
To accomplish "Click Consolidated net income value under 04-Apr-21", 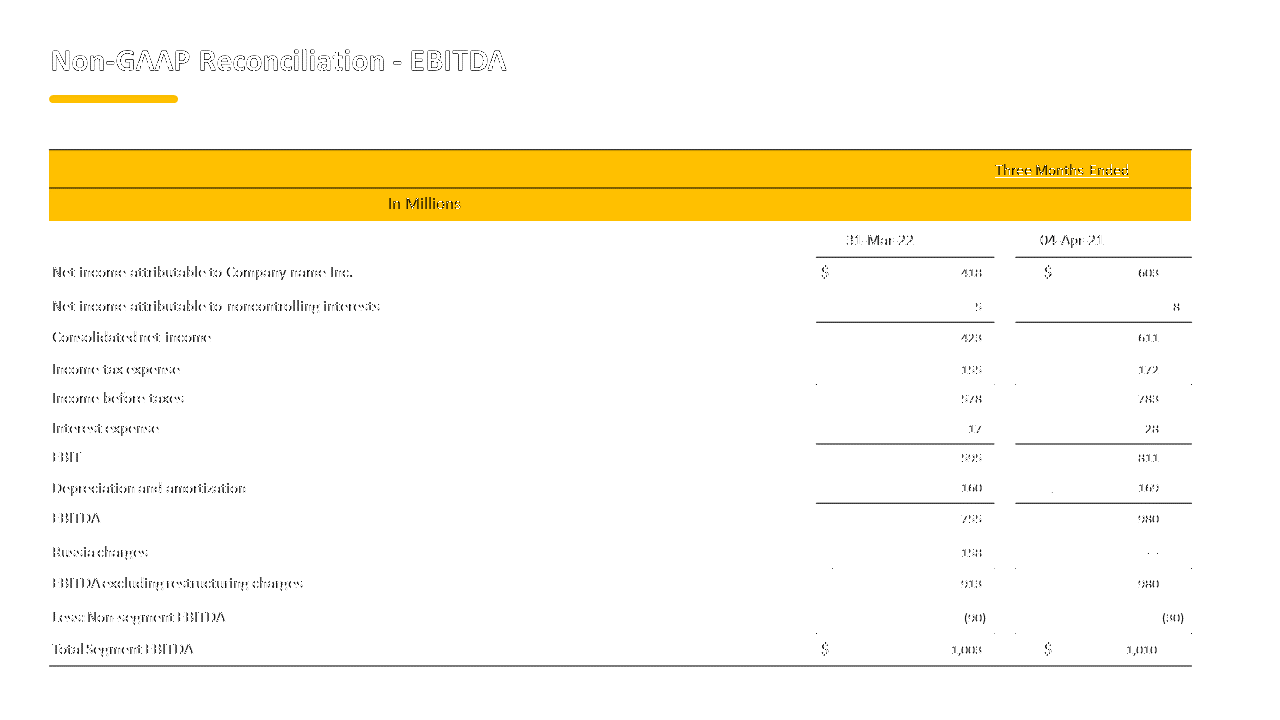I will click(x=1148, y=338).
